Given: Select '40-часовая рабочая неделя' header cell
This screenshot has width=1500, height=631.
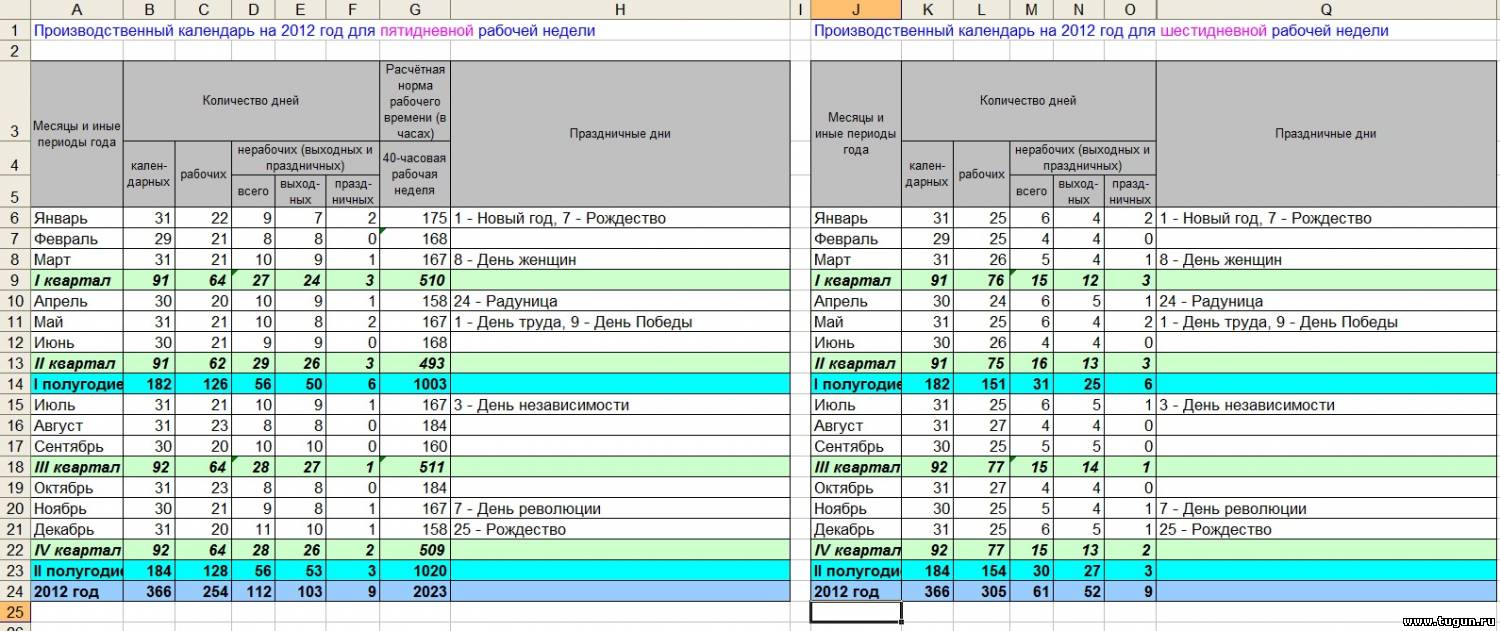Looking at the screenshot, I should (x=415, y=174).
